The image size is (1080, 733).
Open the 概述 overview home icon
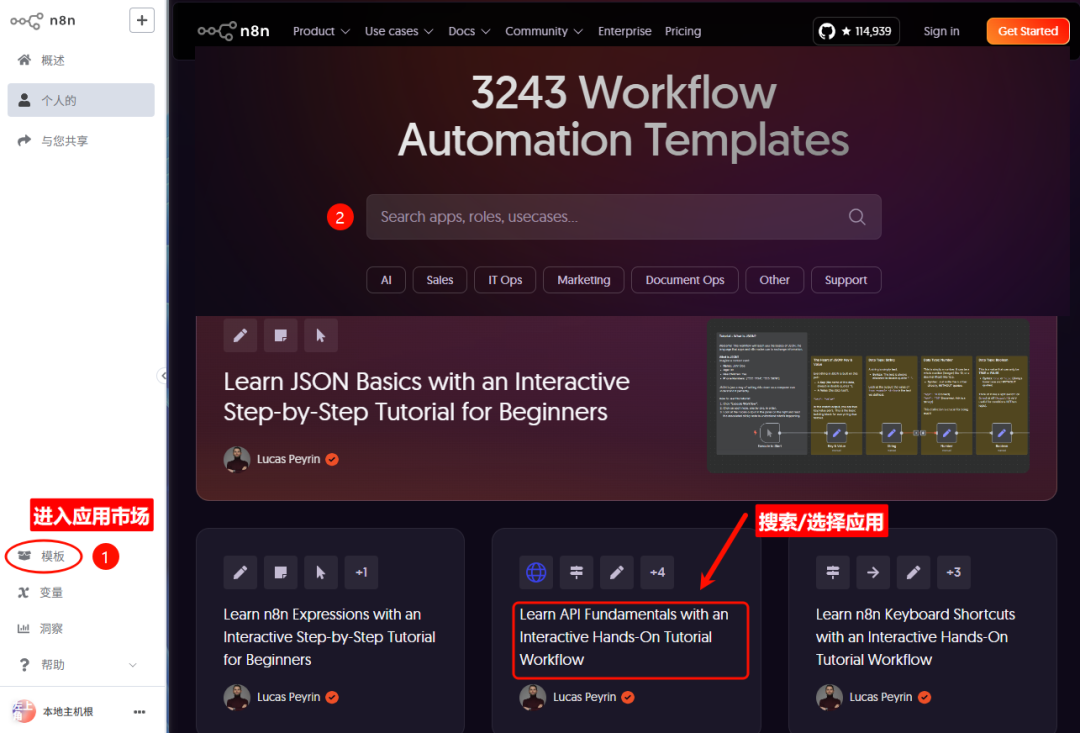(24, 60)
